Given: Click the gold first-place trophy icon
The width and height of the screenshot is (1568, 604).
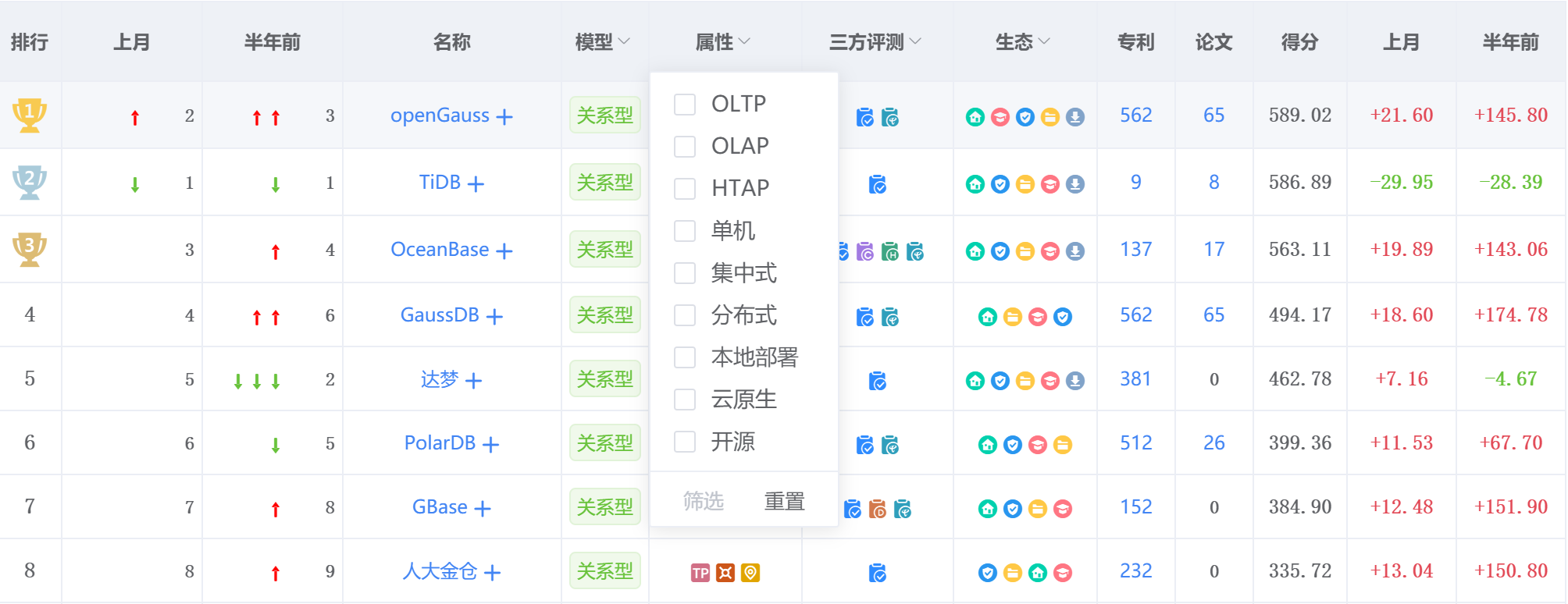Looking at the screenshot, I should pos(30,115).
